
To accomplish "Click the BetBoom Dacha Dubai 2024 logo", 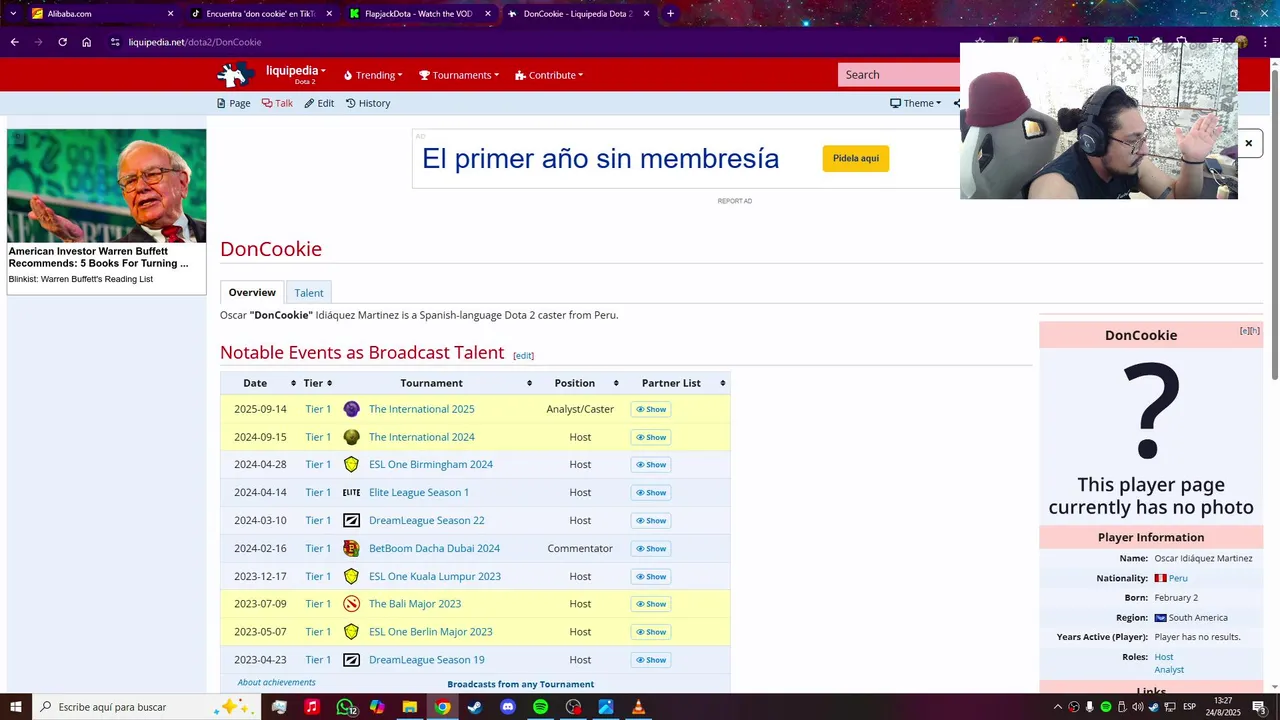I will click(x=351, y=548).
